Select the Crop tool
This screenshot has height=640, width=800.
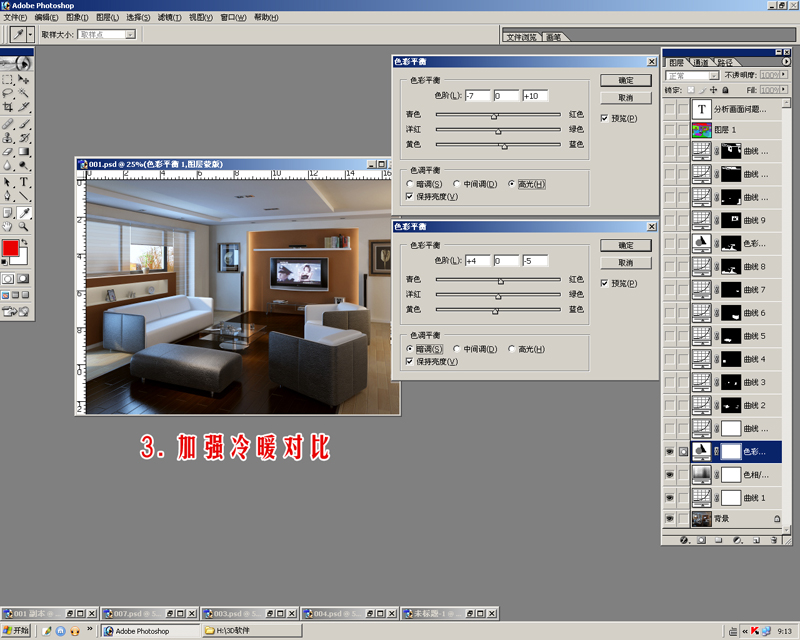coord(8,107)
